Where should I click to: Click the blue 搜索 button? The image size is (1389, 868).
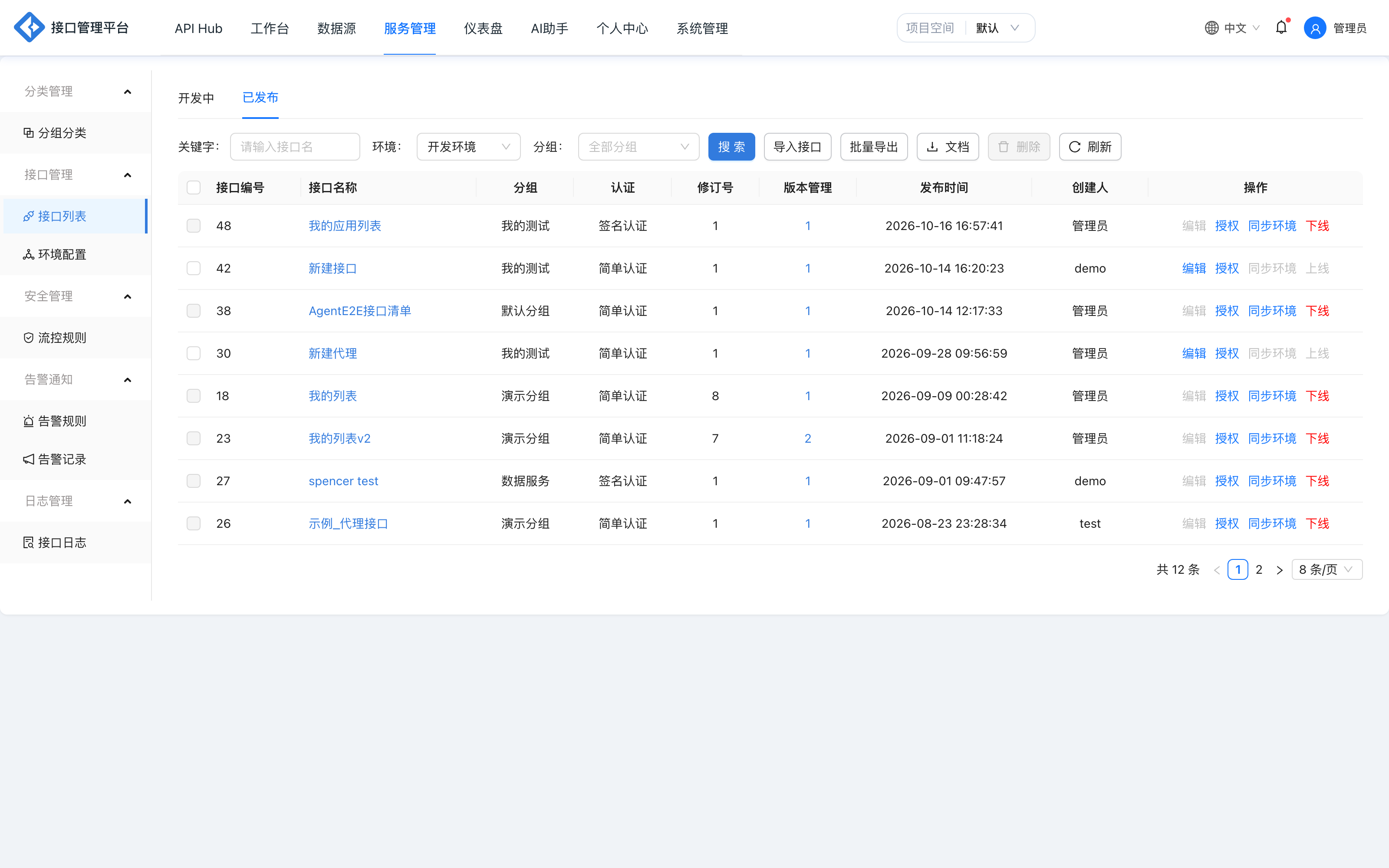pos(731,147)
